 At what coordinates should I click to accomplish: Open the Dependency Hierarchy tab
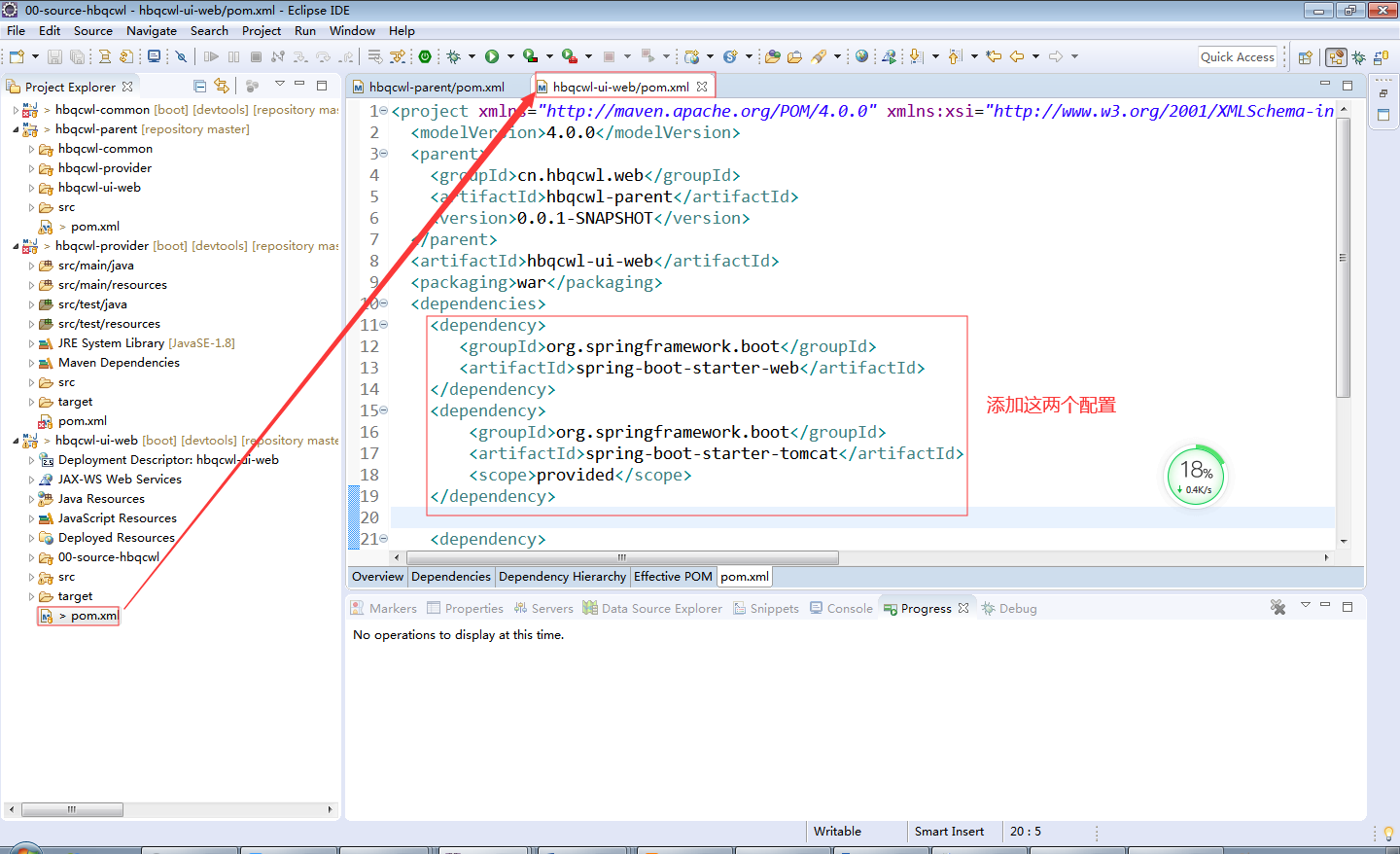pyautogui.click(x=562, y=576)
